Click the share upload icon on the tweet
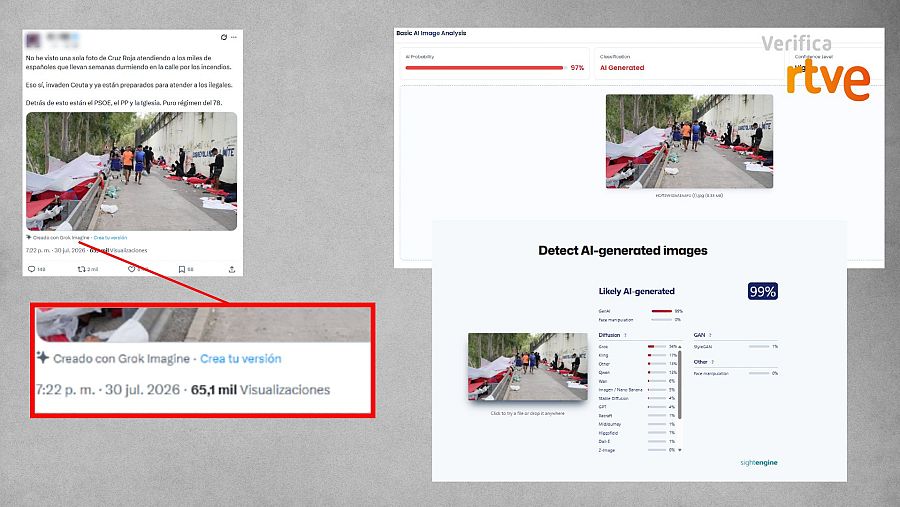Viewport: 900px width, 507px height. (x=232, y=269)
